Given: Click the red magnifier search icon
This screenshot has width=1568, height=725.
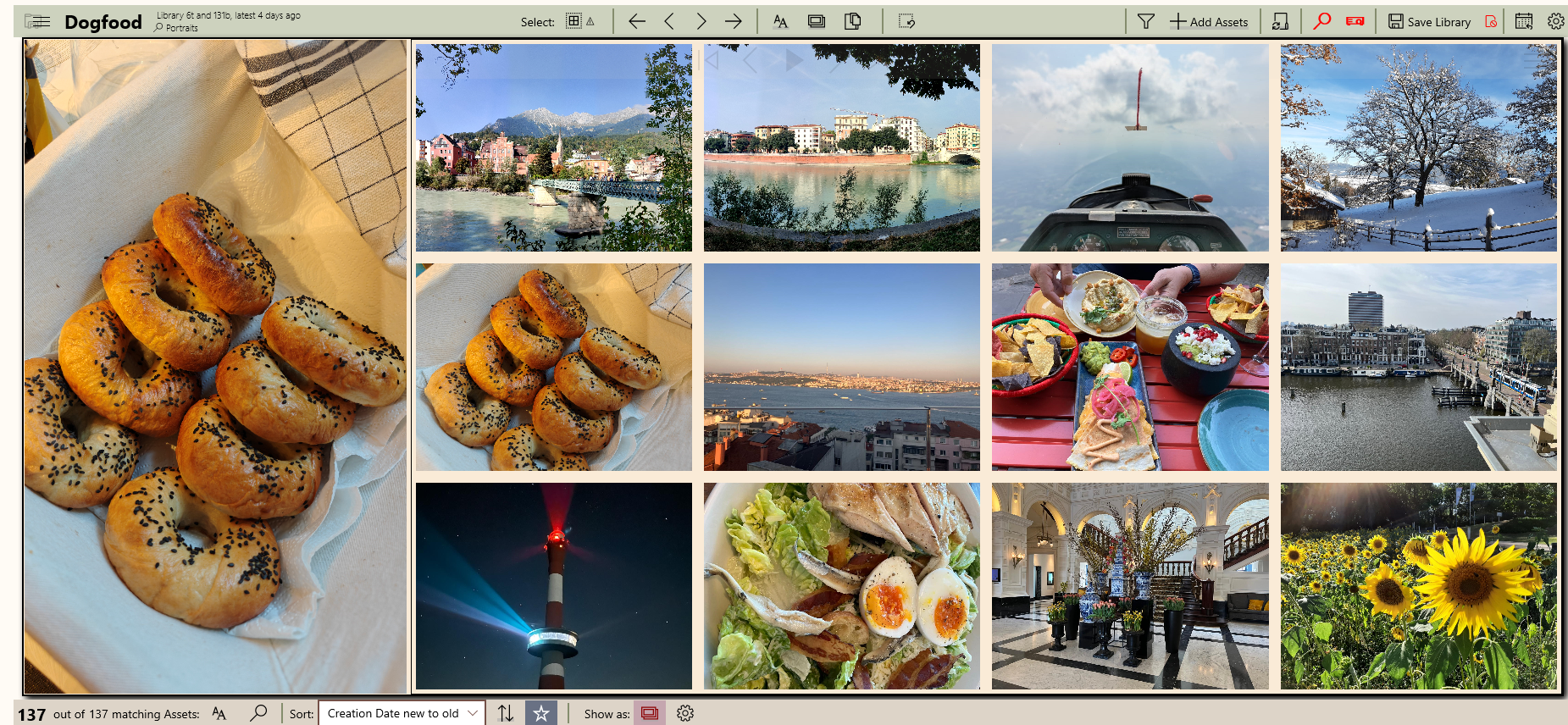Looking at the screenshot, I should pyautogui.click(x=1321, y=22).
